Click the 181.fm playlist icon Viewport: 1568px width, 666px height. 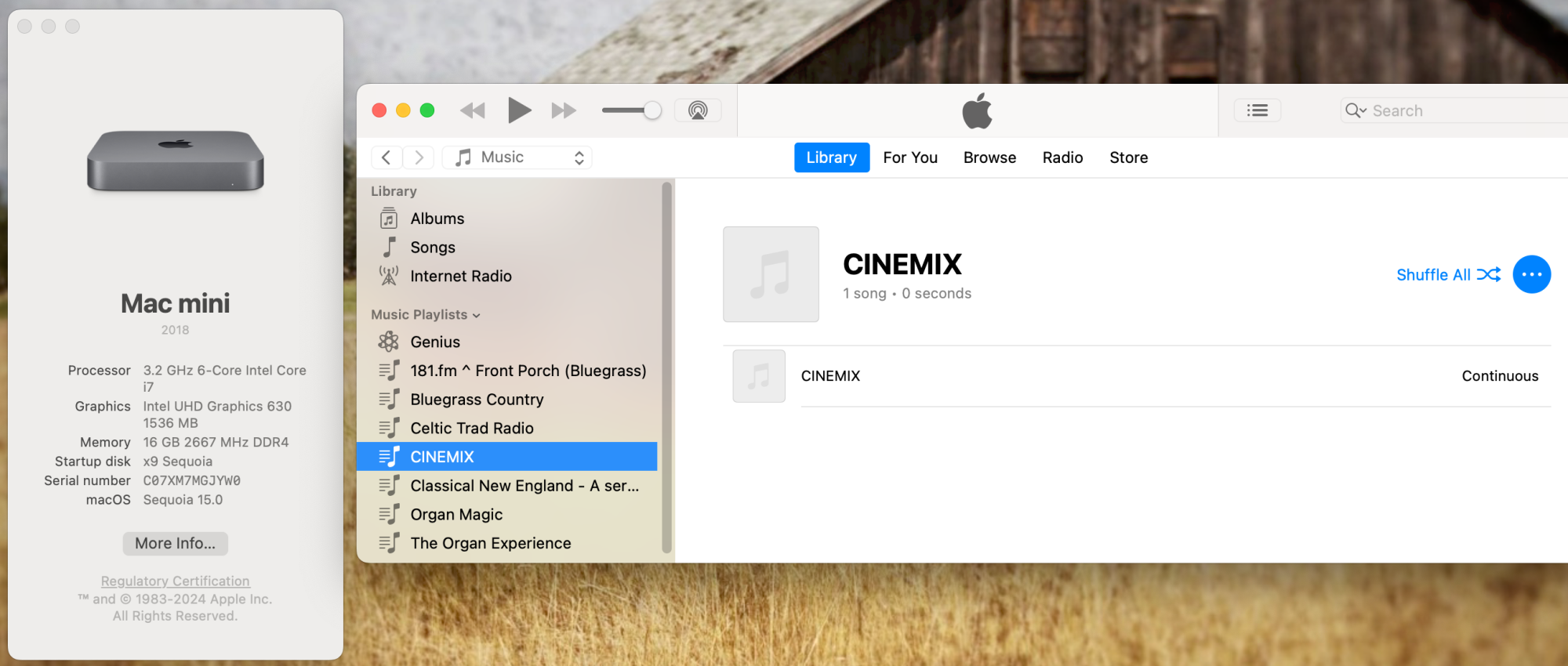(x=389, y=371)
